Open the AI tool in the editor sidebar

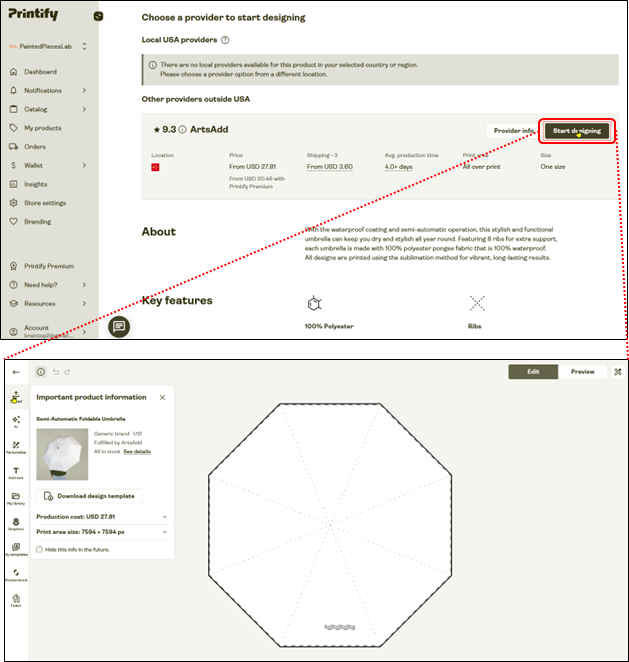pos(16,422)
